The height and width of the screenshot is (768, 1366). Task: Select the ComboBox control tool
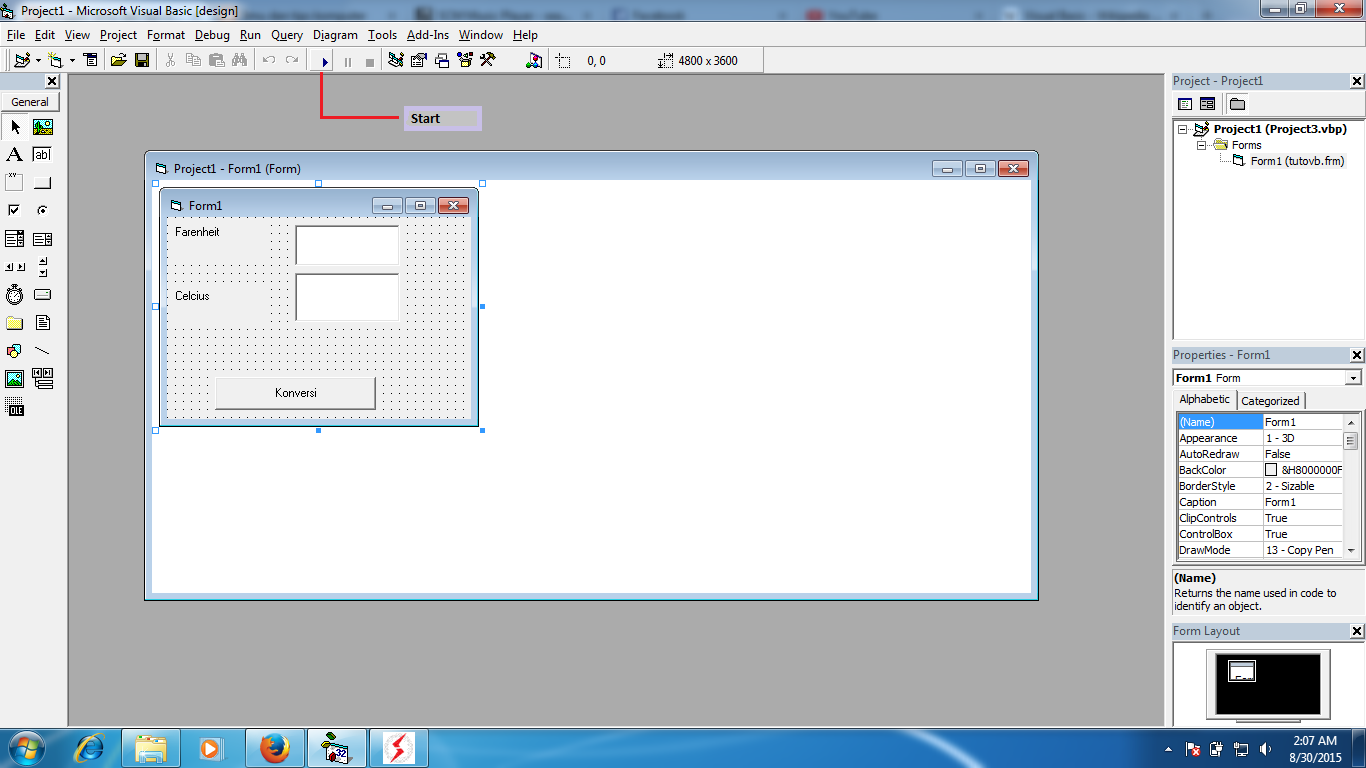click(x=15, y=239)
